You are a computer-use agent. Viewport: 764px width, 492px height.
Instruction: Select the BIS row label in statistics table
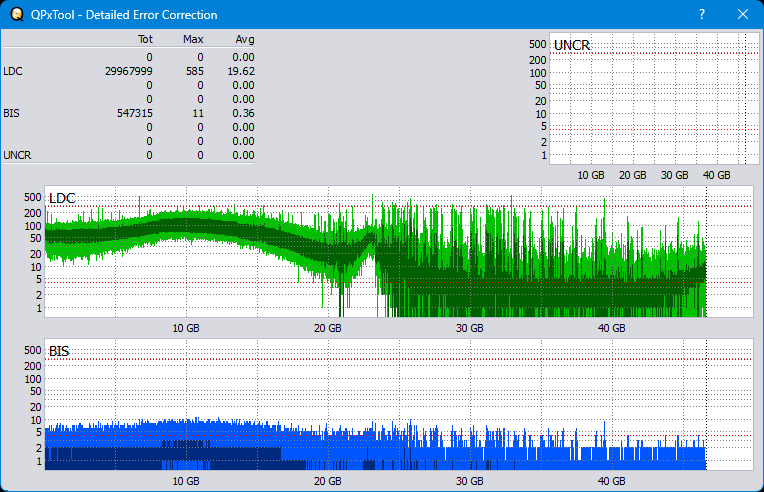(x=11, y=114)
